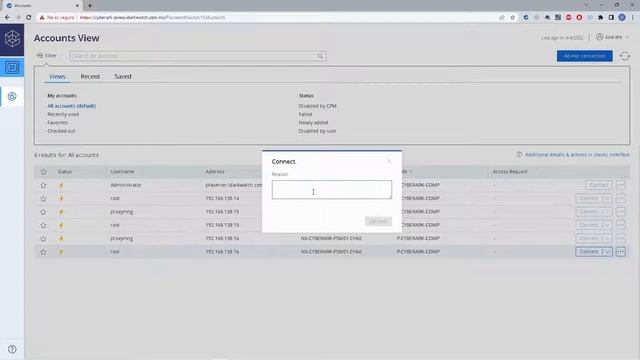
Task: Click the Reason text field
Action: point(332,190)
